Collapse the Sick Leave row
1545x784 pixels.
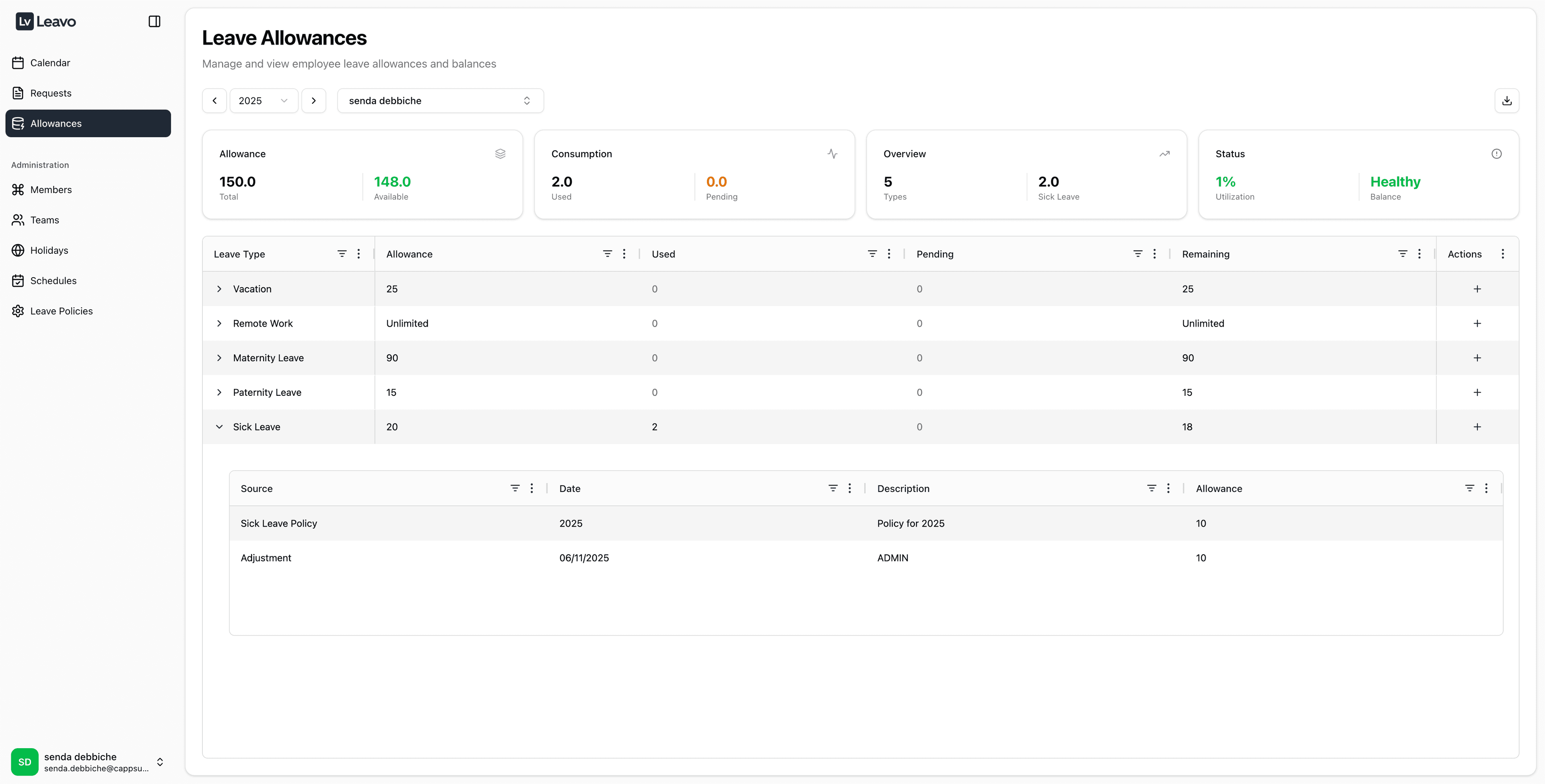click(220, 427)
